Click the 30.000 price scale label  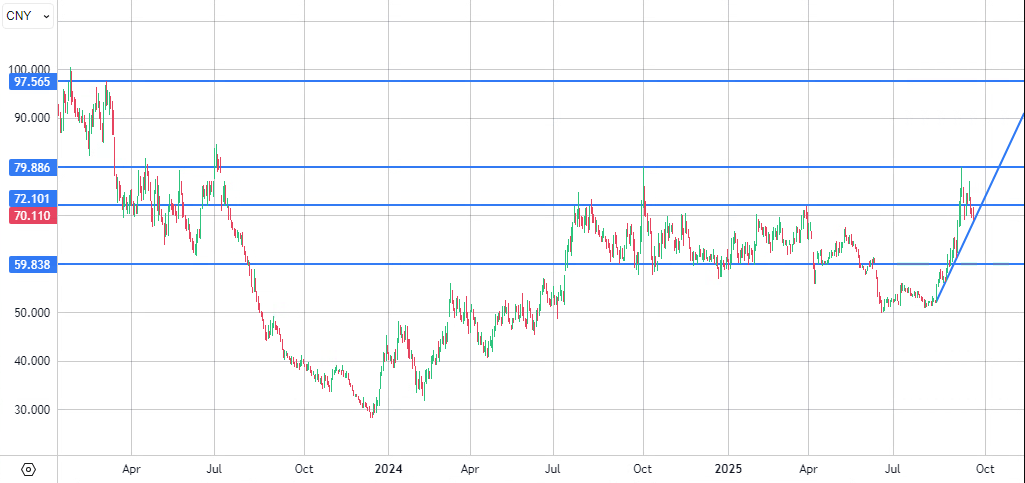tap(32, 410)
